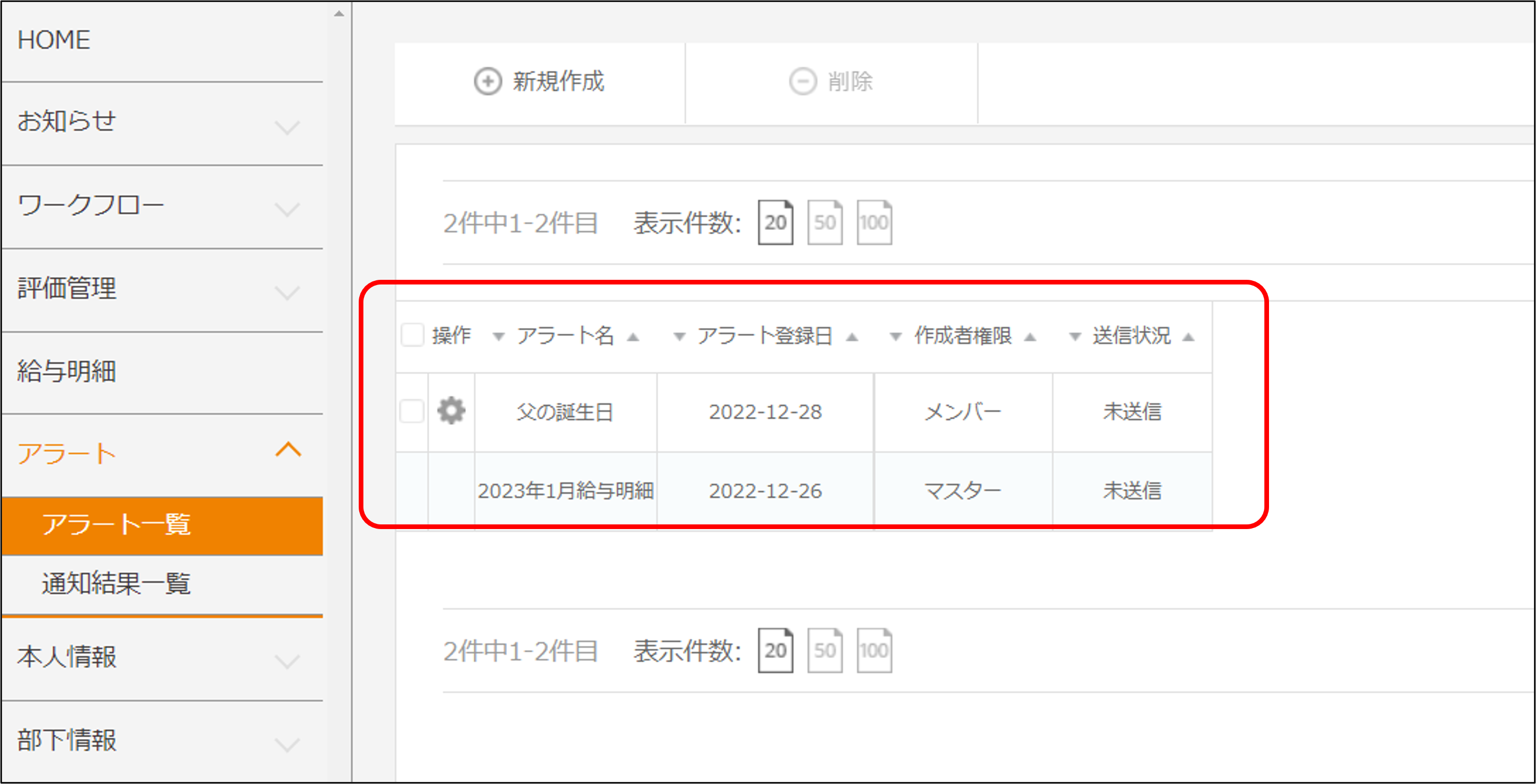Check the 父の誕生日 row checkbox
Viewport: 1536px width, 784px height.
click(x=412, y=411)
